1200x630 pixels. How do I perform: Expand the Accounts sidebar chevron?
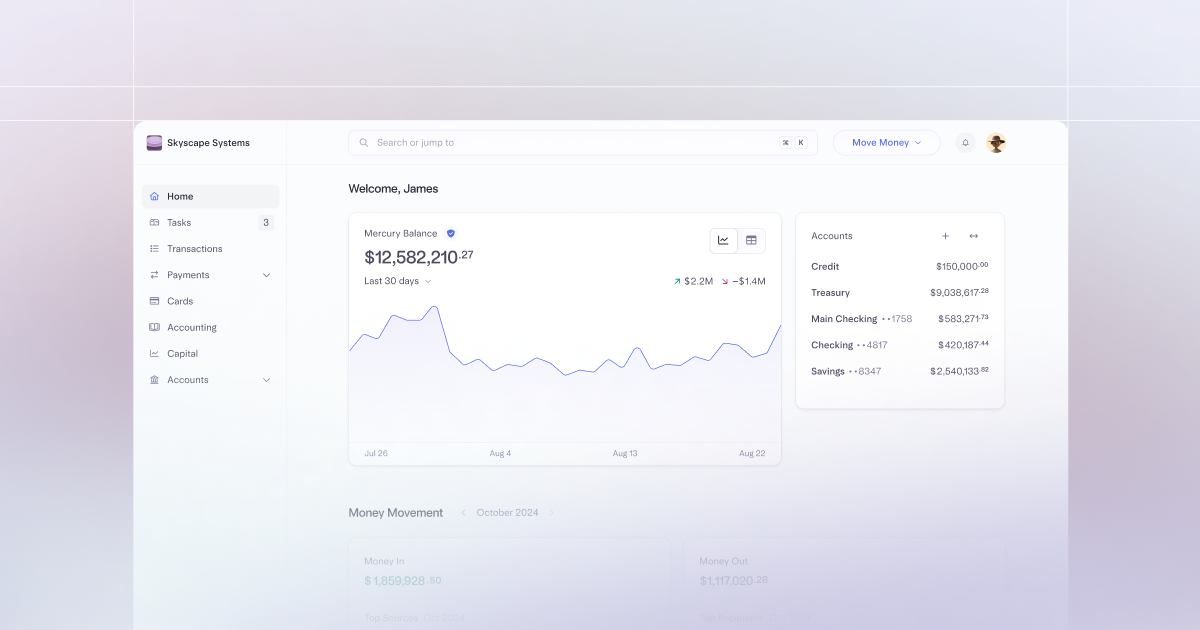click(x=266, y=380)
